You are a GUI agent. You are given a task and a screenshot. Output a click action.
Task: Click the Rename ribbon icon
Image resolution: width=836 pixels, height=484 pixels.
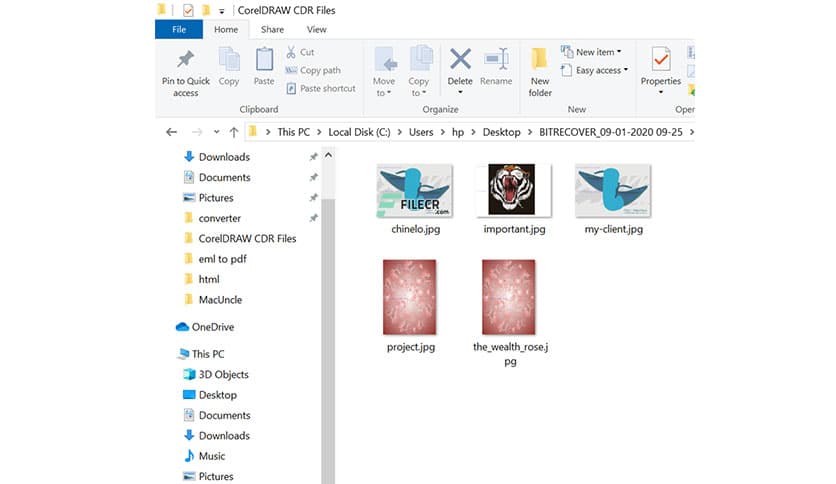pos(496,59)
